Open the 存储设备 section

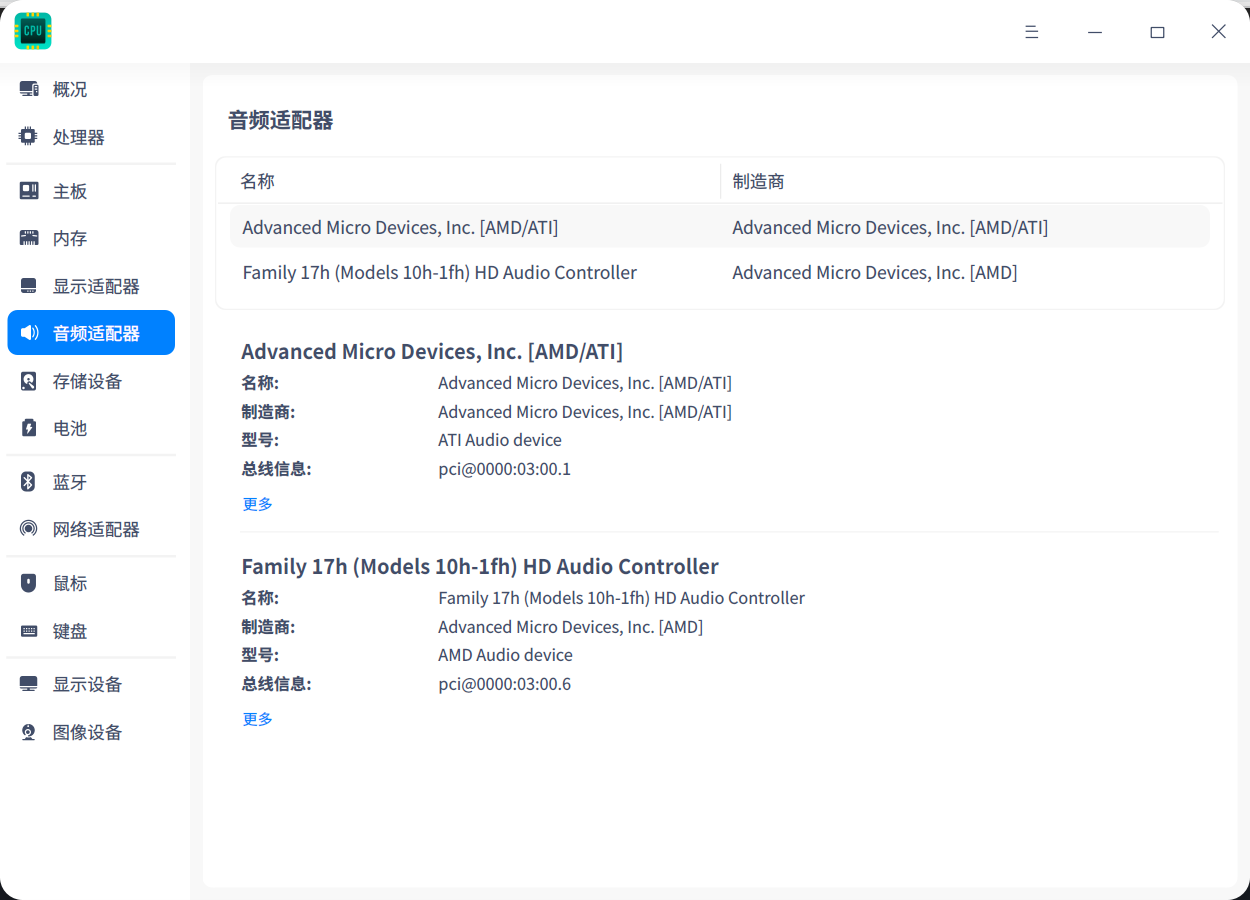[x=91, y=381]
